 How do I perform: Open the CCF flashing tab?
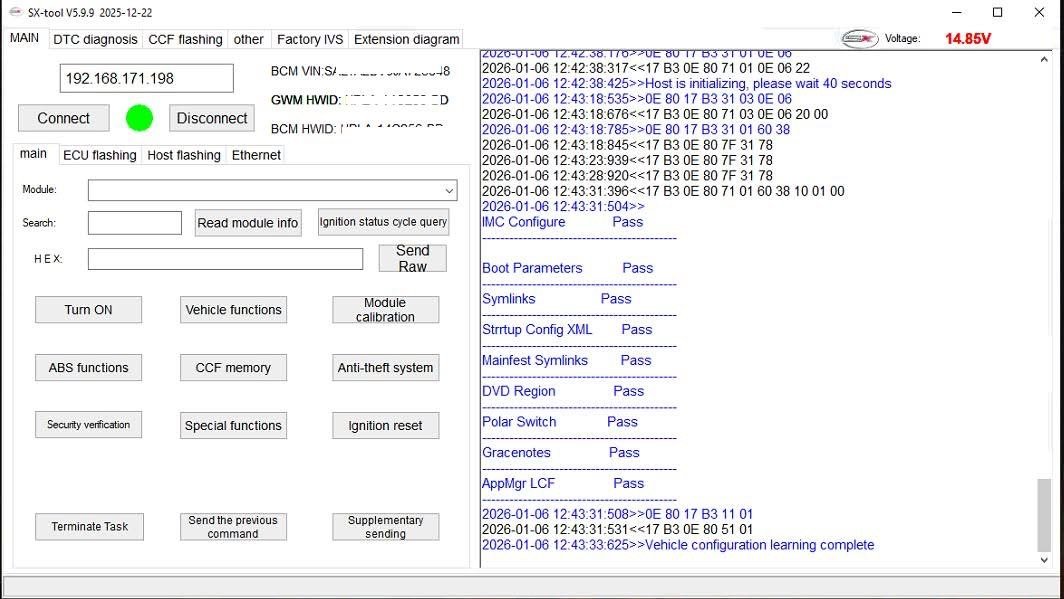185,39
